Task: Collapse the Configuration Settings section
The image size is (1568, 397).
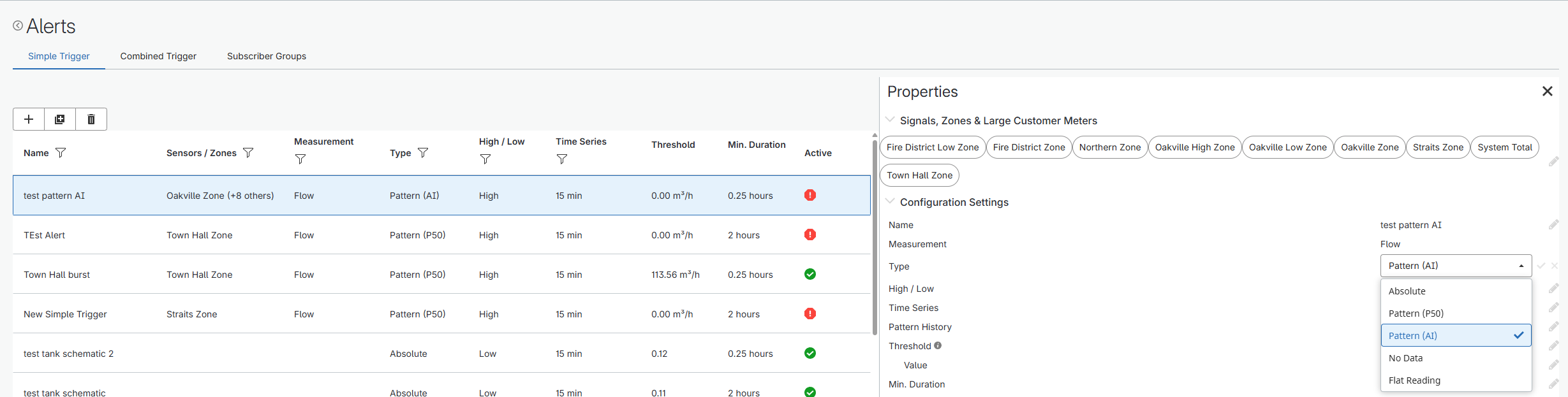Action: point(891,202)
